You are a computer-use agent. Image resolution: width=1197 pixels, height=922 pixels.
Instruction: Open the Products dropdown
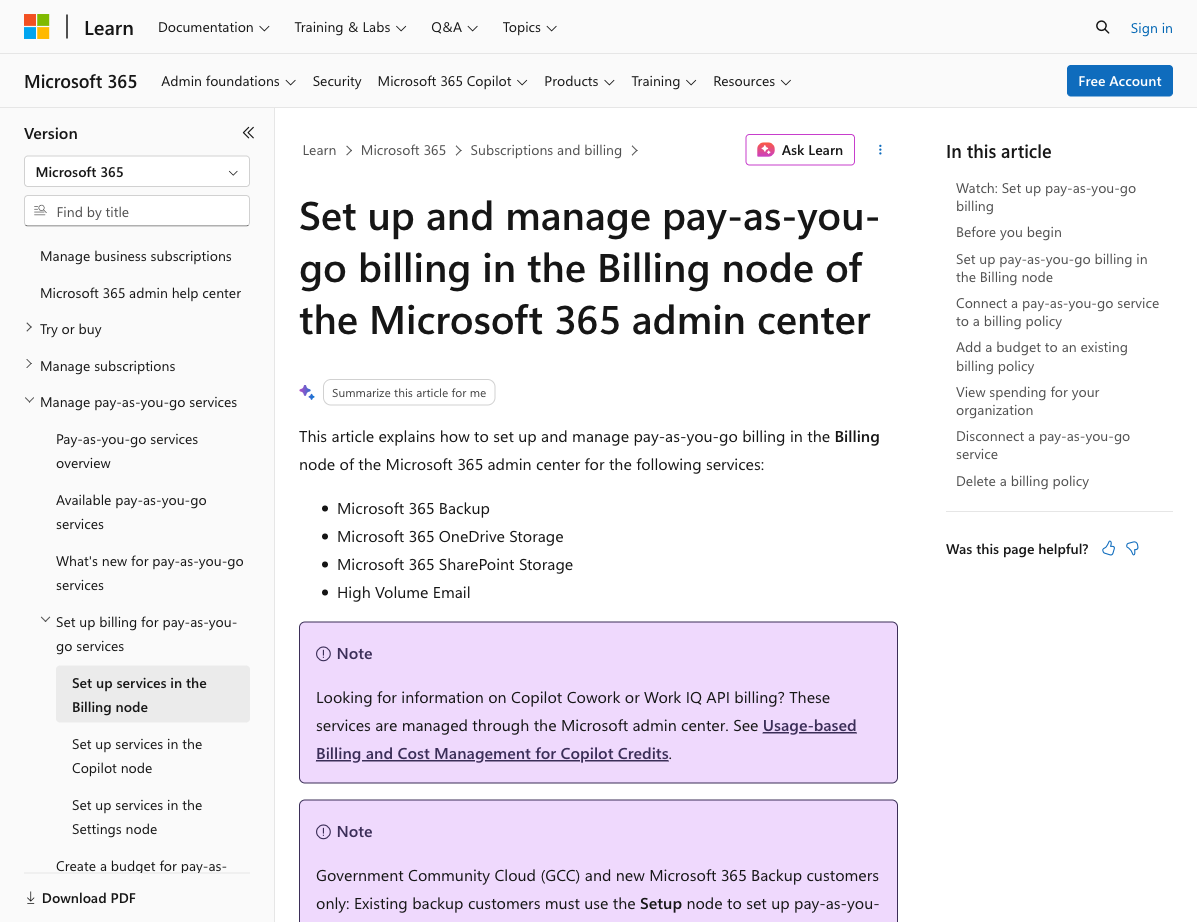tap(579, 82)
